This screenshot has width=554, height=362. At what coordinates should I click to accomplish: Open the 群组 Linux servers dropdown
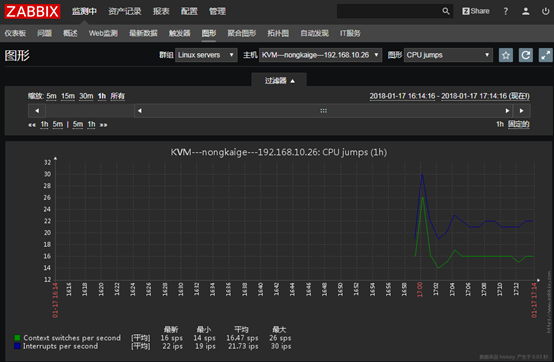pyautogui.click(x=206, y=55)
